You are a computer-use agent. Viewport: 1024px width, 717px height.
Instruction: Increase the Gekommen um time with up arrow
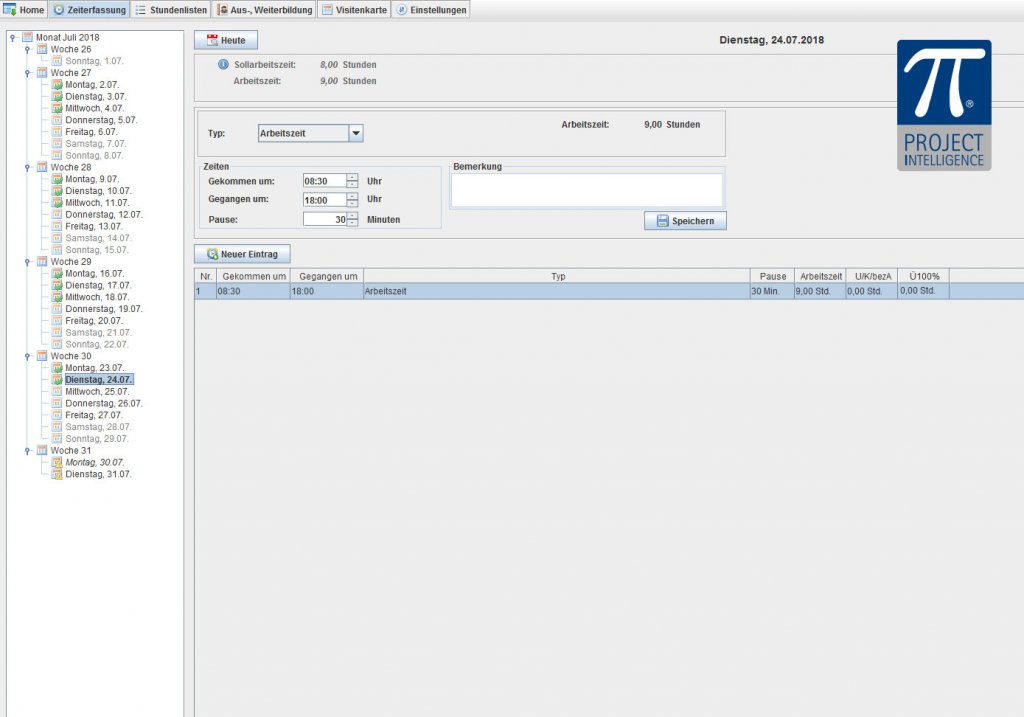[352, 178]
